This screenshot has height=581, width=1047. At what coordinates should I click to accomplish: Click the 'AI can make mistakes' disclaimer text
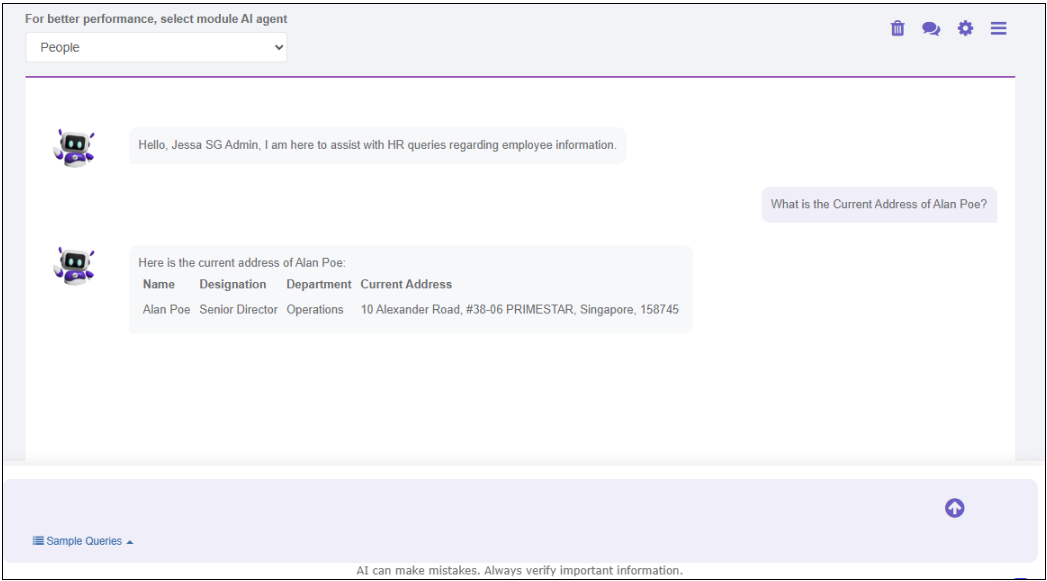point(519,570)
